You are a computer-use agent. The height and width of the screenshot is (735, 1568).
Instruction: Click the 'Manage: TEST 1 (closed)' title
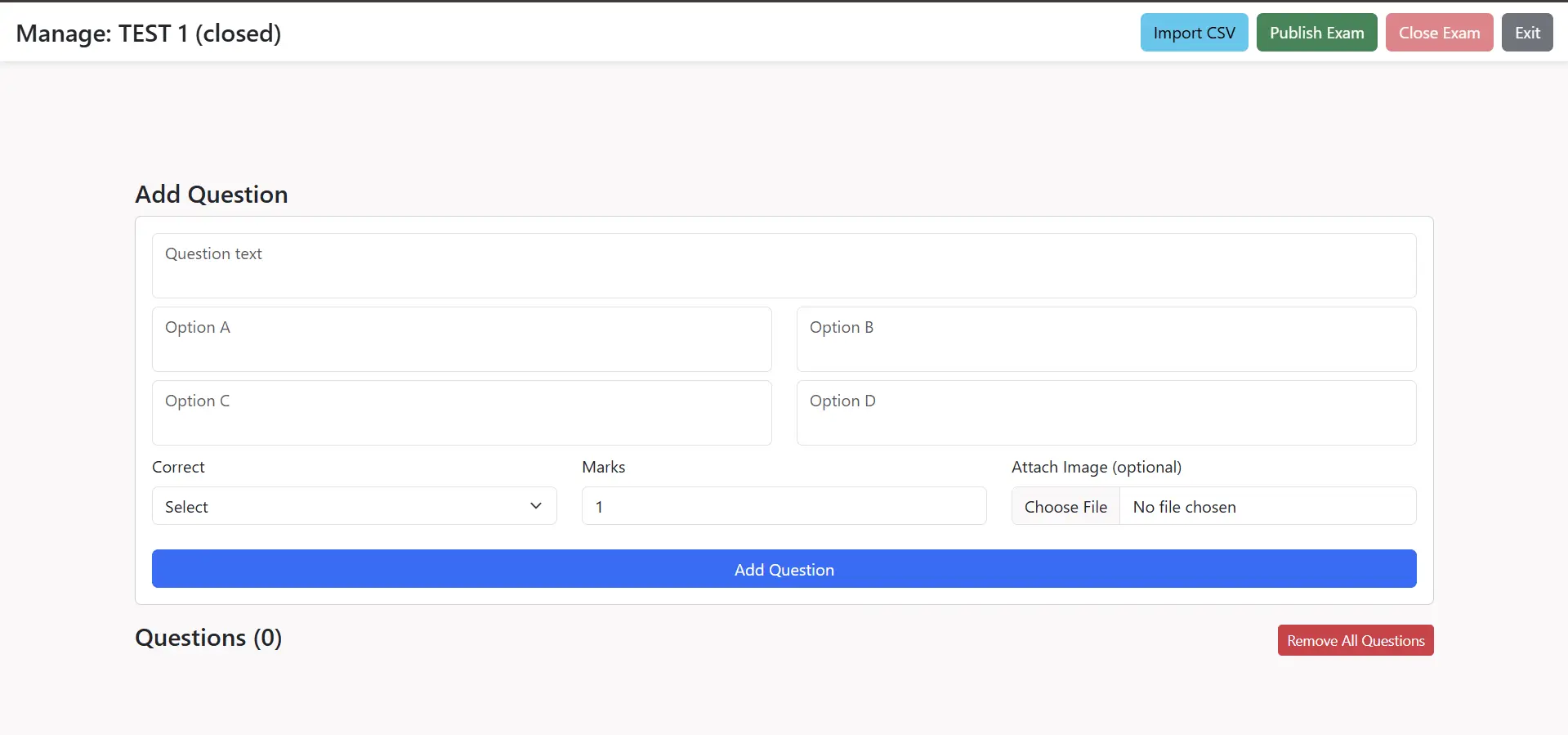[149, 34]
